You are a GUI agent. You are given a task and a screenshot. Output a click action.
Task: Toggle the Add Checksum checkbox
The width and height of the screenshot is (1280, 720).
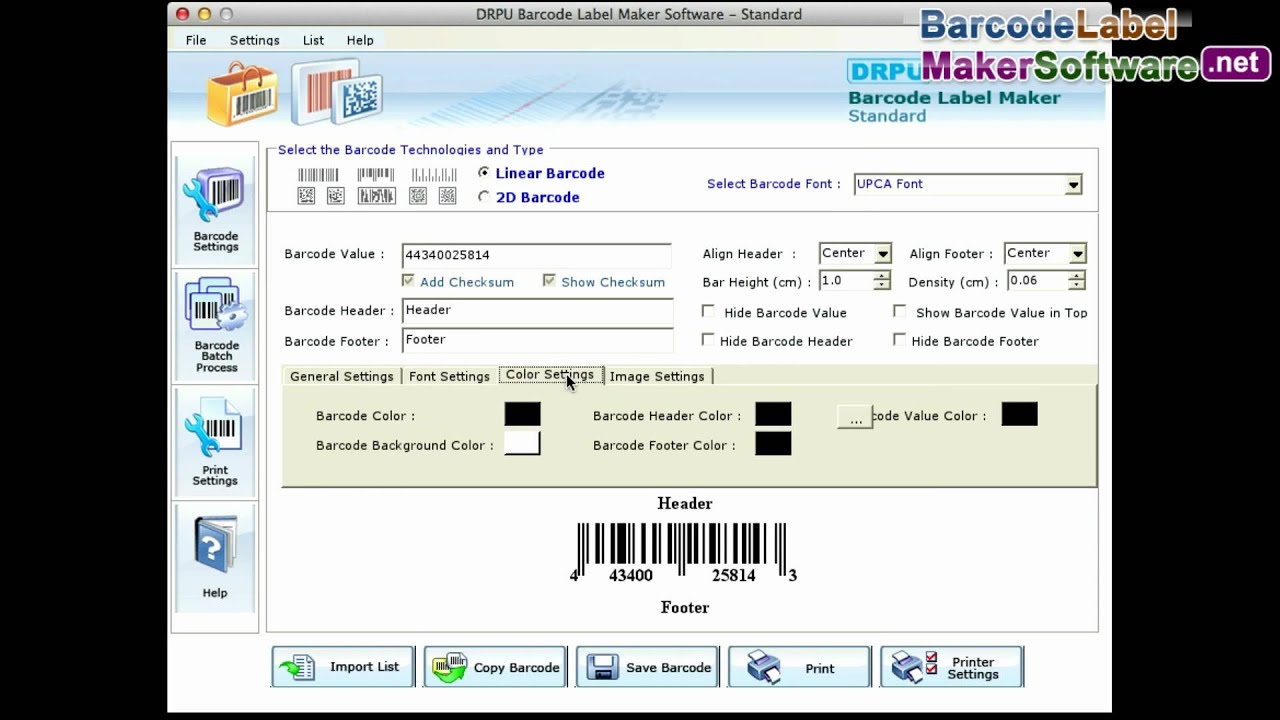[408, 281]
